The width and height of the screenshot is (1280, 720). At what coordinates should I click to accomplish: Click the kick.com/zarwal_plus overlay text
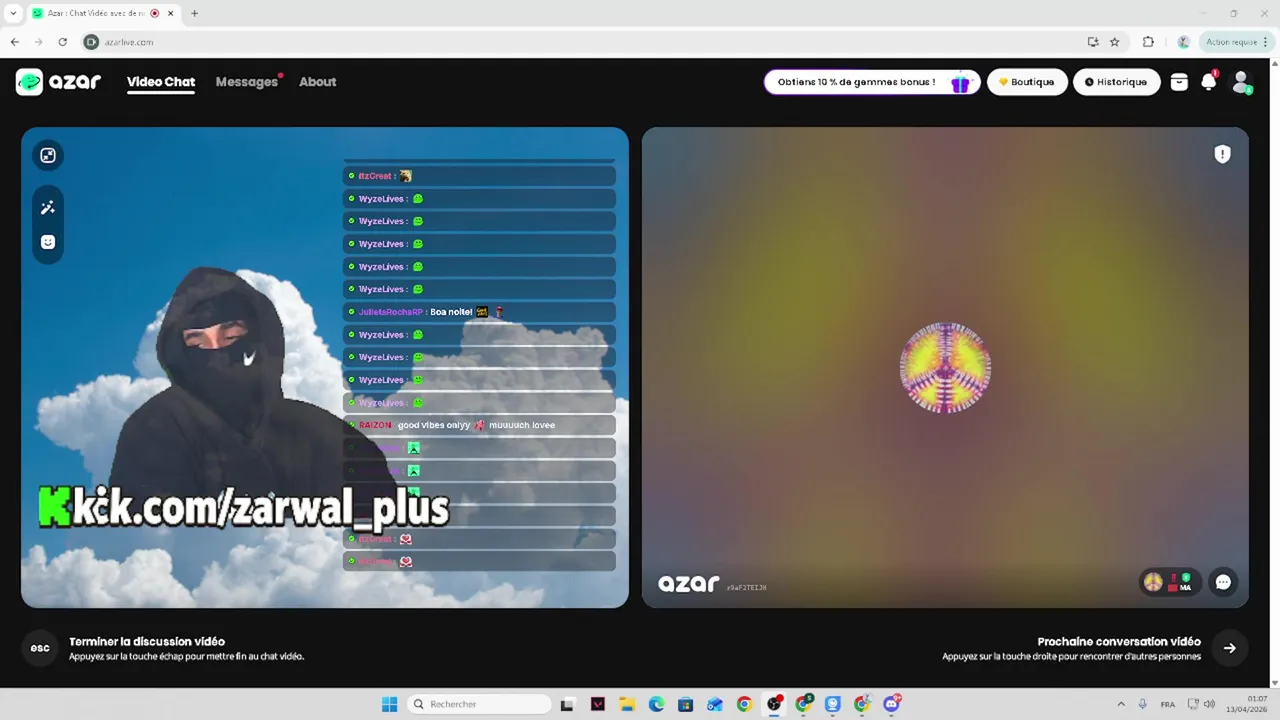click(x=244, y=508)
